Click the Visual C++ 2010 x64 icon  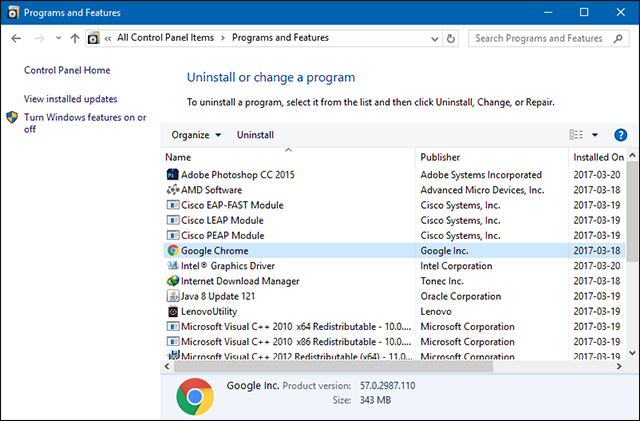tap(173, 327)
